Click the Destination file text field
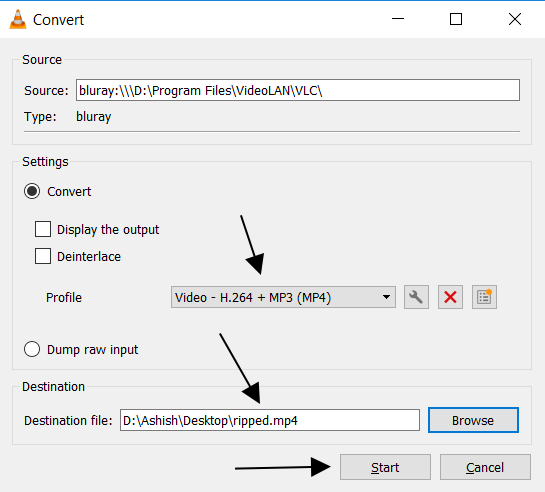 pyautogui.click(x=270, y=420)
